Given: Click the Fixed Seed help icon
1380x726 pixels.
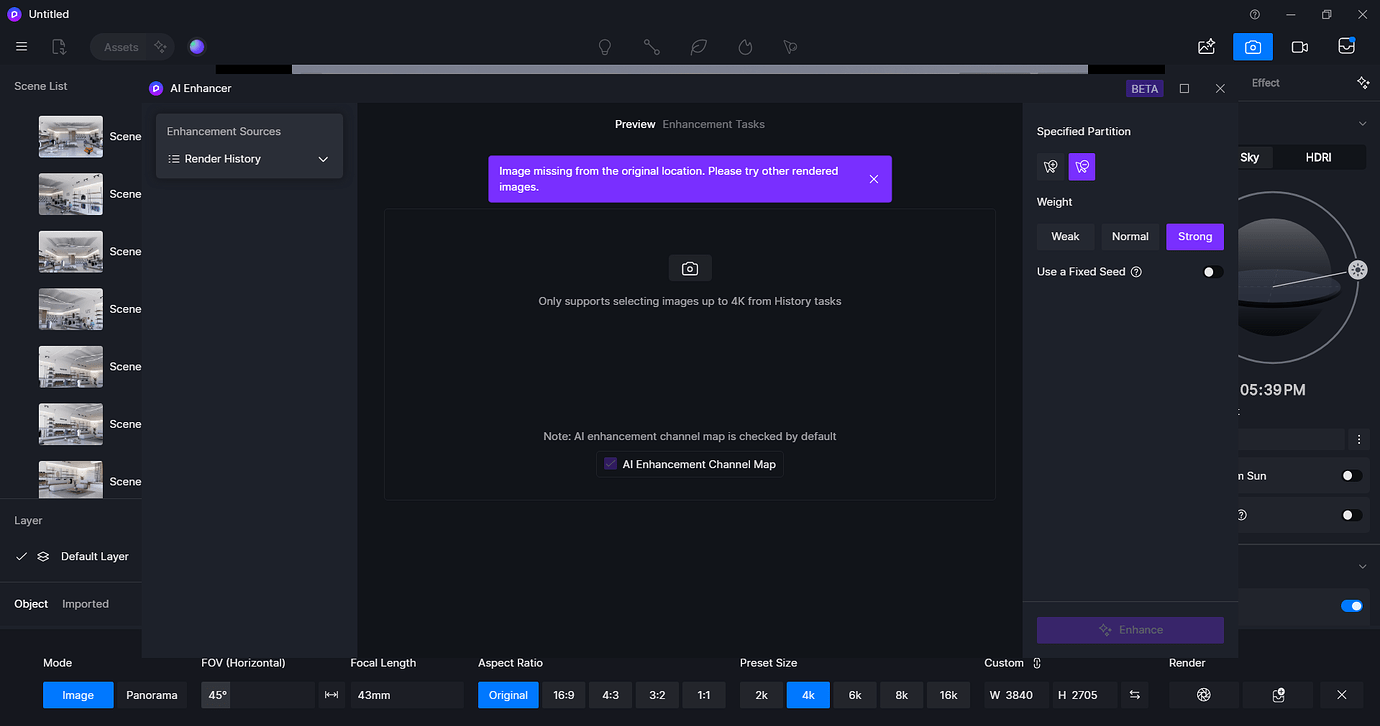Looking at the screenshot, I should [x=1136, y=272].
